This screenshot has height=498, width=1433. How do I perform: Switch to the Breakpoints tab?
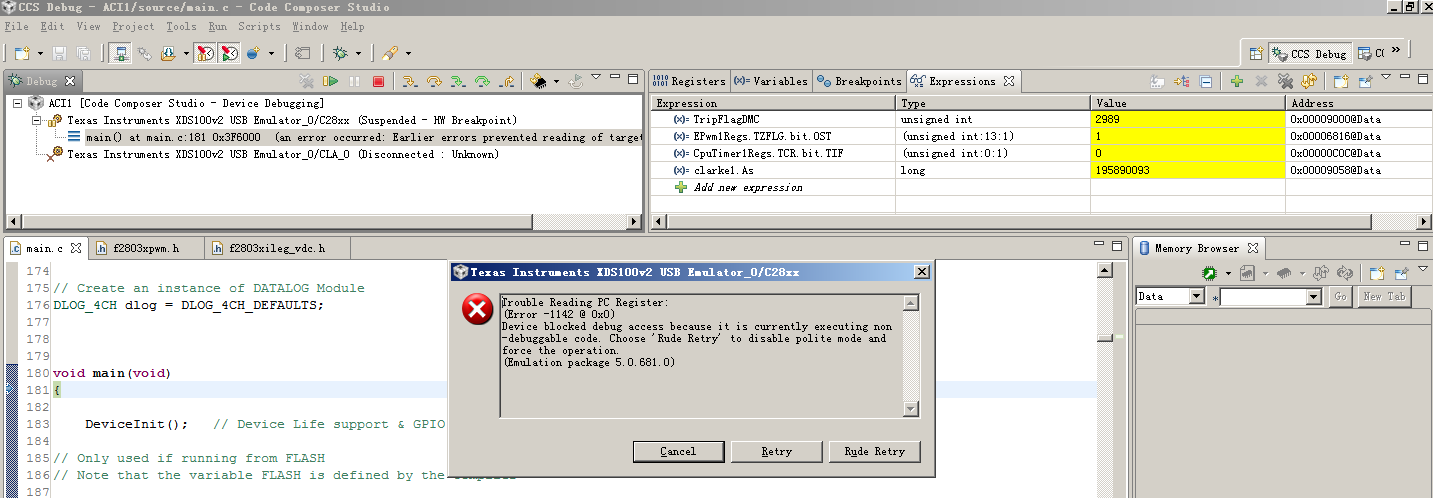[x=859, y=81]
